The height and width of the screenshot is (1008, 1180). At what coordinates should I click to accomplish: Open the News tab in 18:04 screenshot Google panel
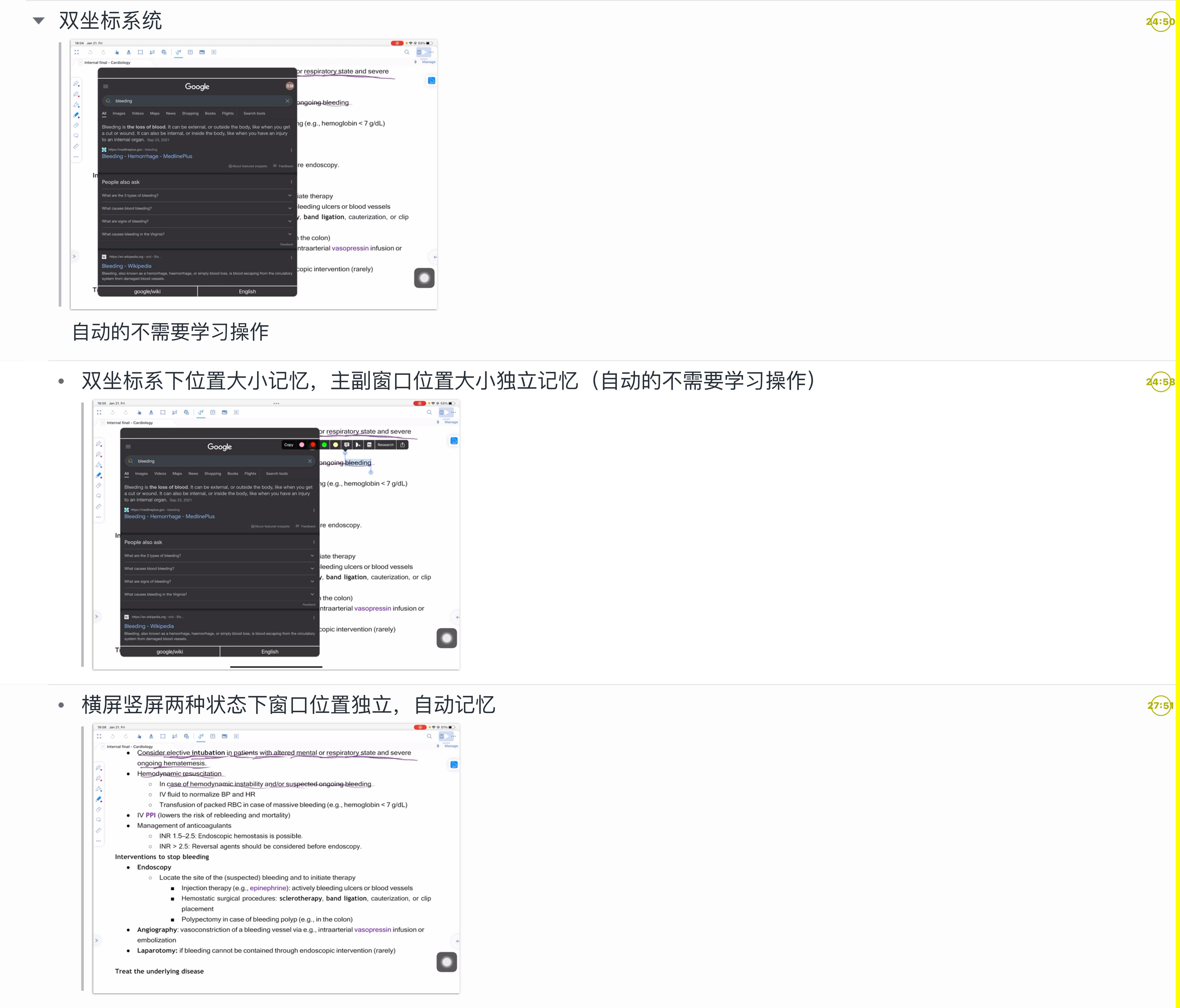171,113
